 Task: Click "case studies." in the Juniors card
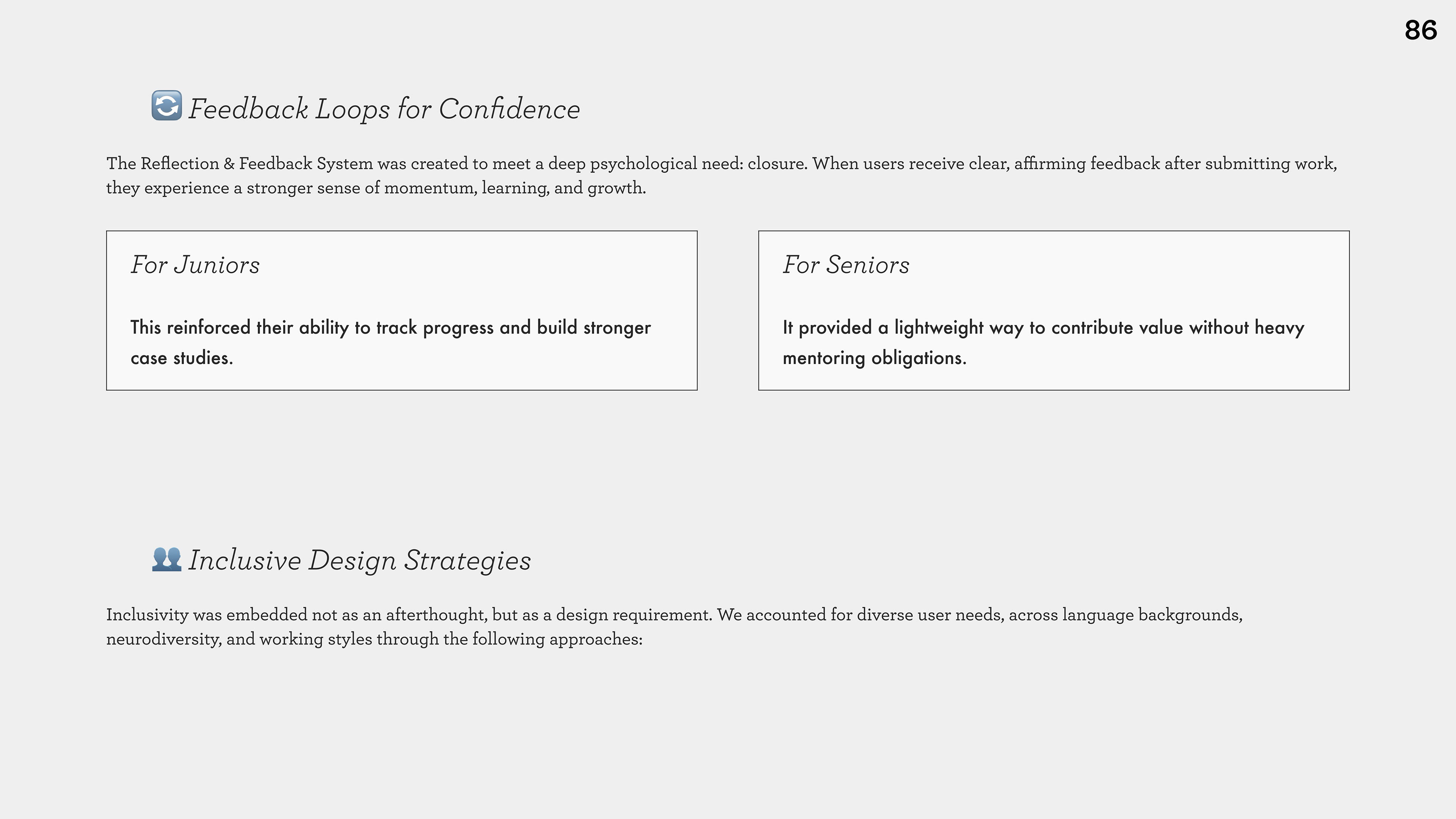tap(182, 358)
